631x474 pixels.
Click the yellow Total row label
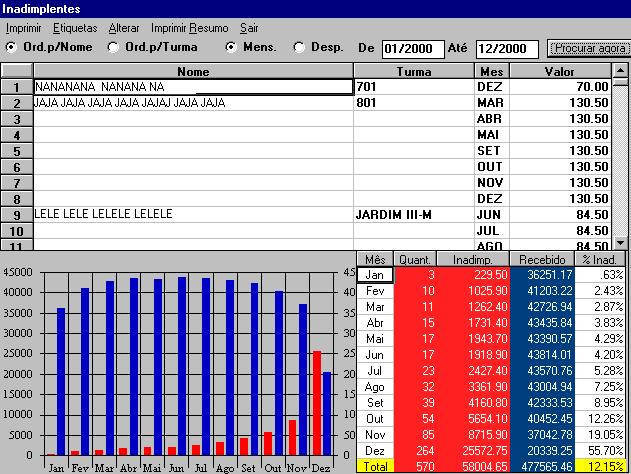tap(375, 467)
